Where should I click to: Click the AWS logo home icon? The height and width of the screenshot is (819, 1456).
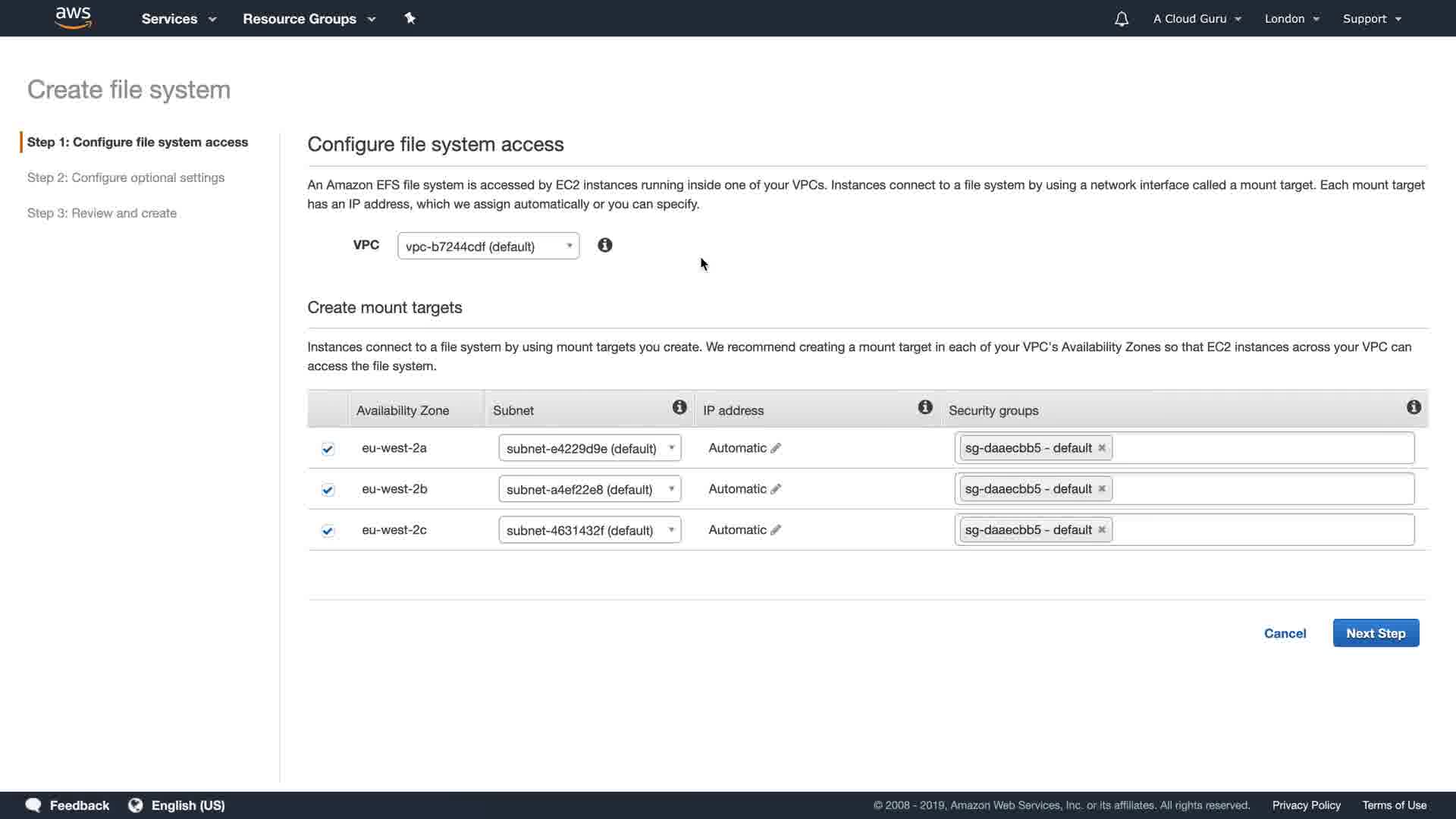click(x=73, y=17)
